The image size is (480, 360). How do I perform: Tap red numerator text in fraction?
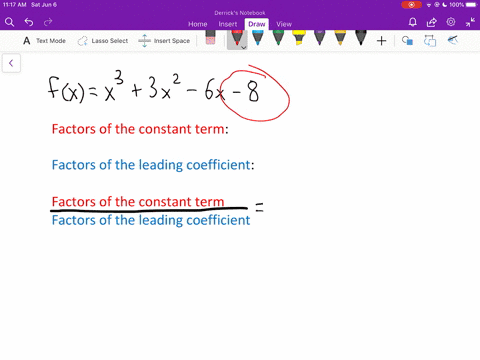pos(138,202)
